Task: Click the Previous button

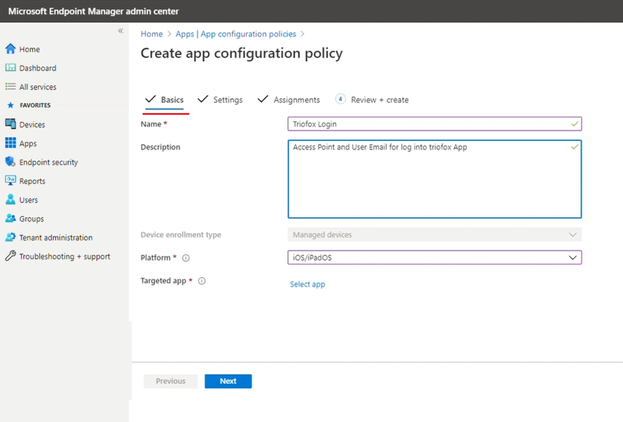Action: tap(170, 381)
